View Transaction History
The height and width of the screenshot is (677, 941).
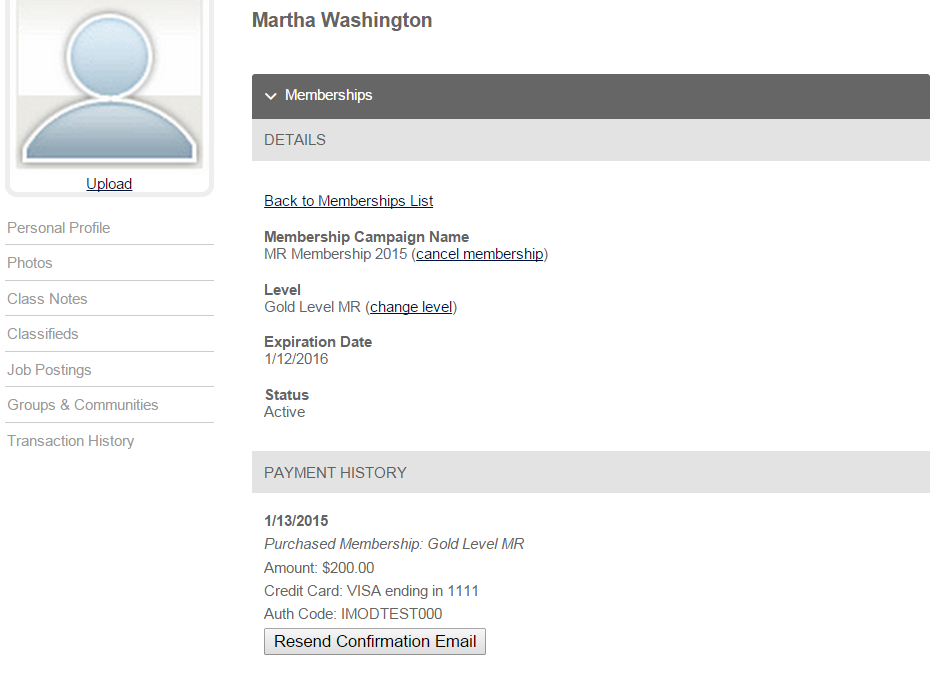point(71,441)
